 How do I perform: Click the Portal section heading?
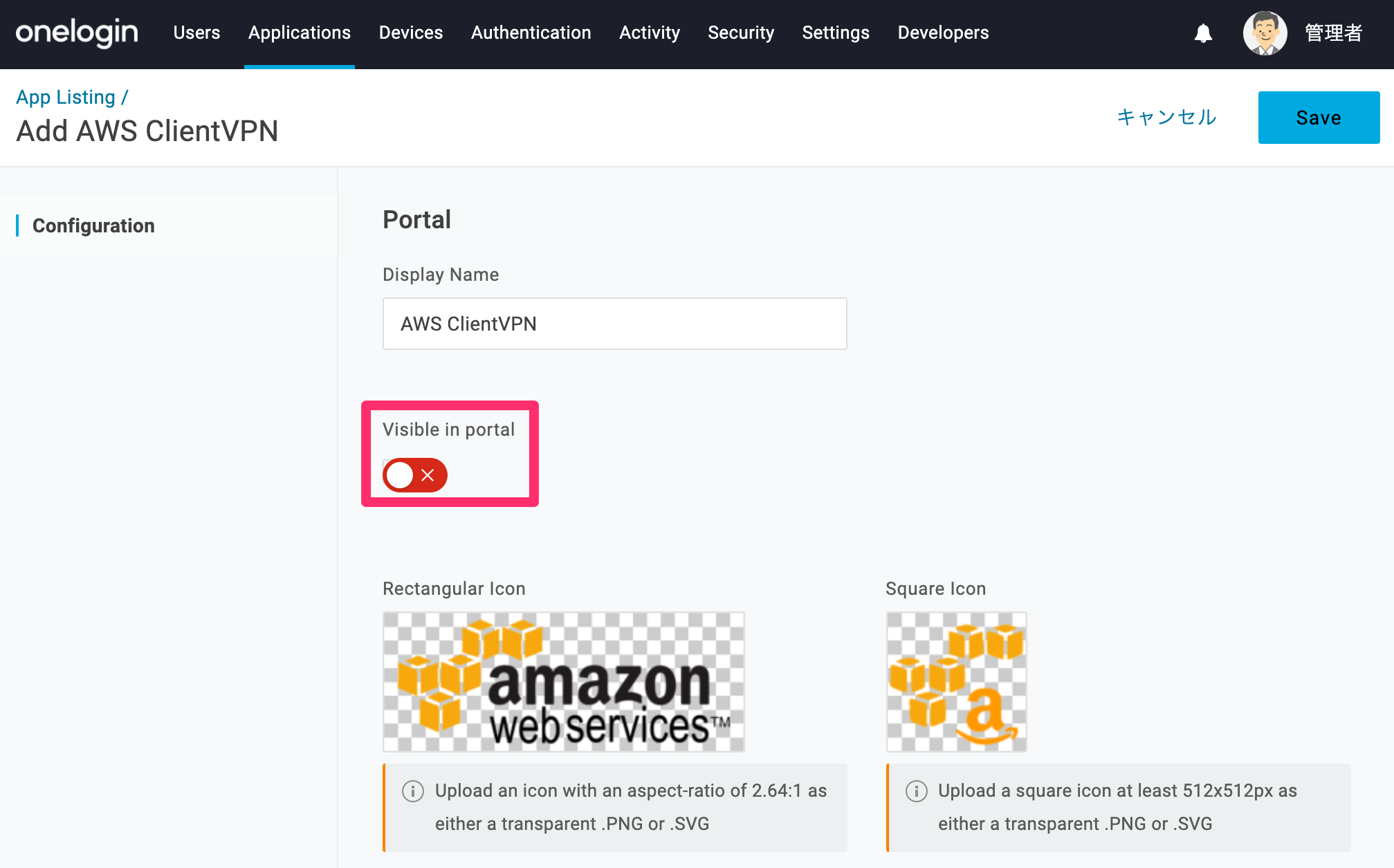click(x=417, y=220)
